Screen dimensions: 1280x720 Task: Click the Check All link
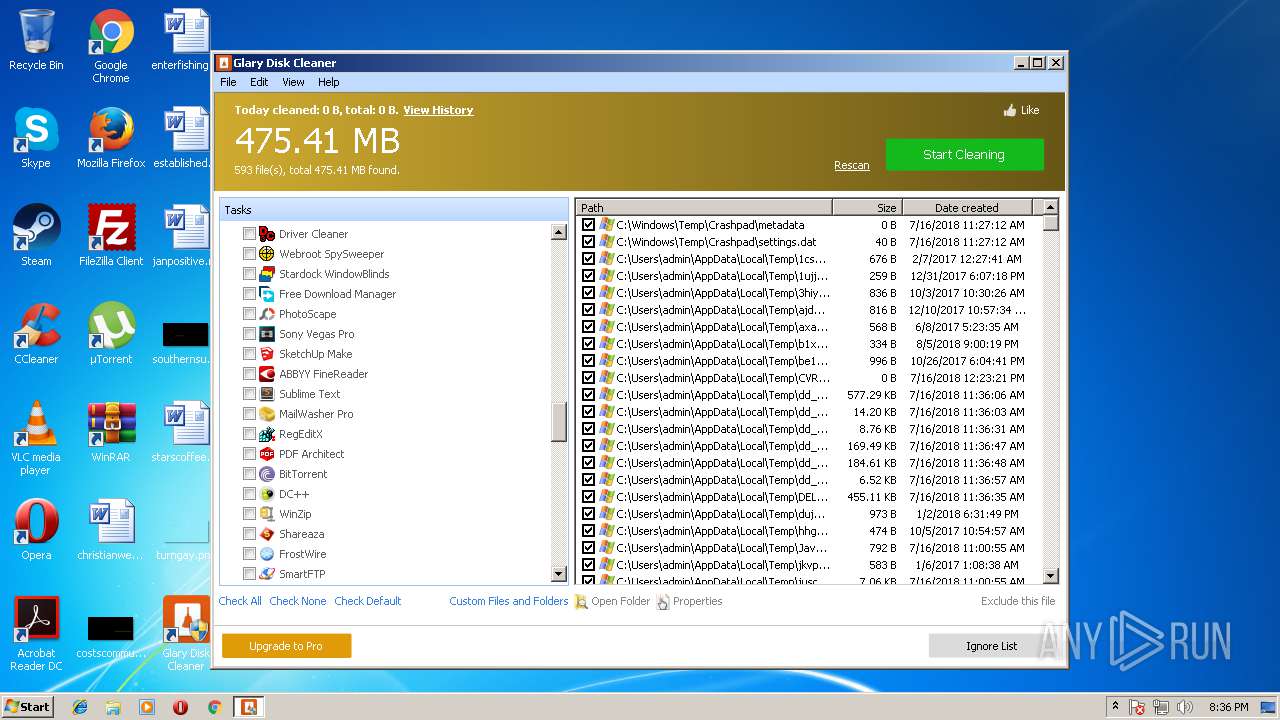point(240,601)
